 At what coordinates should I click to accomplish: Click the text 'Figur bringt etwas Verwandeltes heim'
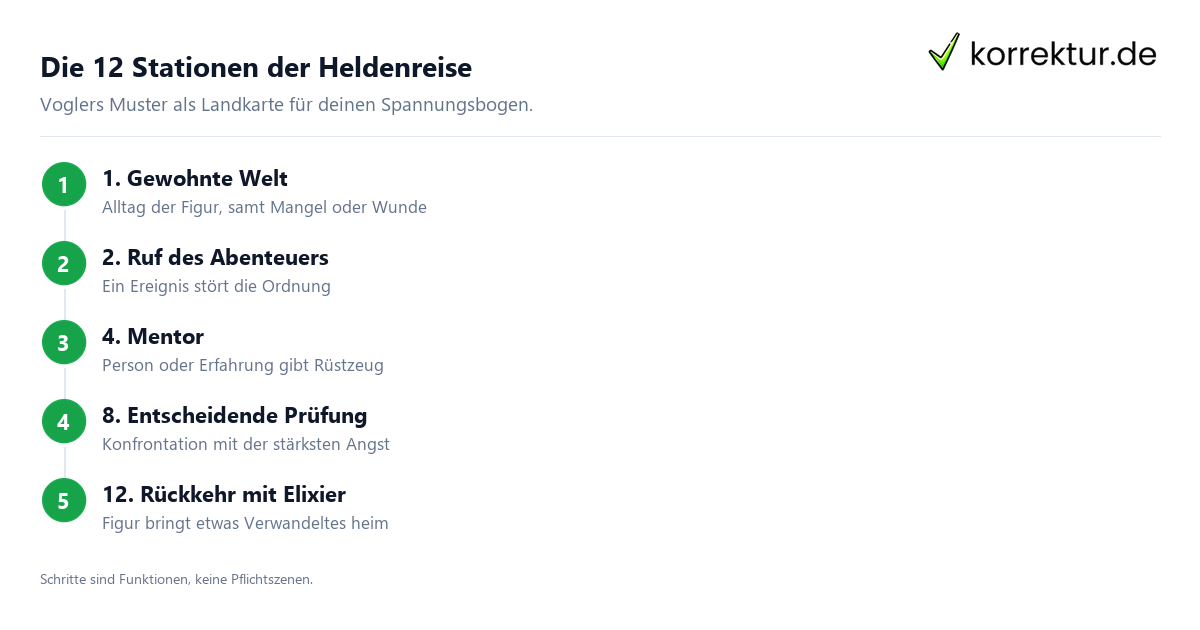[x=245, y=524]
